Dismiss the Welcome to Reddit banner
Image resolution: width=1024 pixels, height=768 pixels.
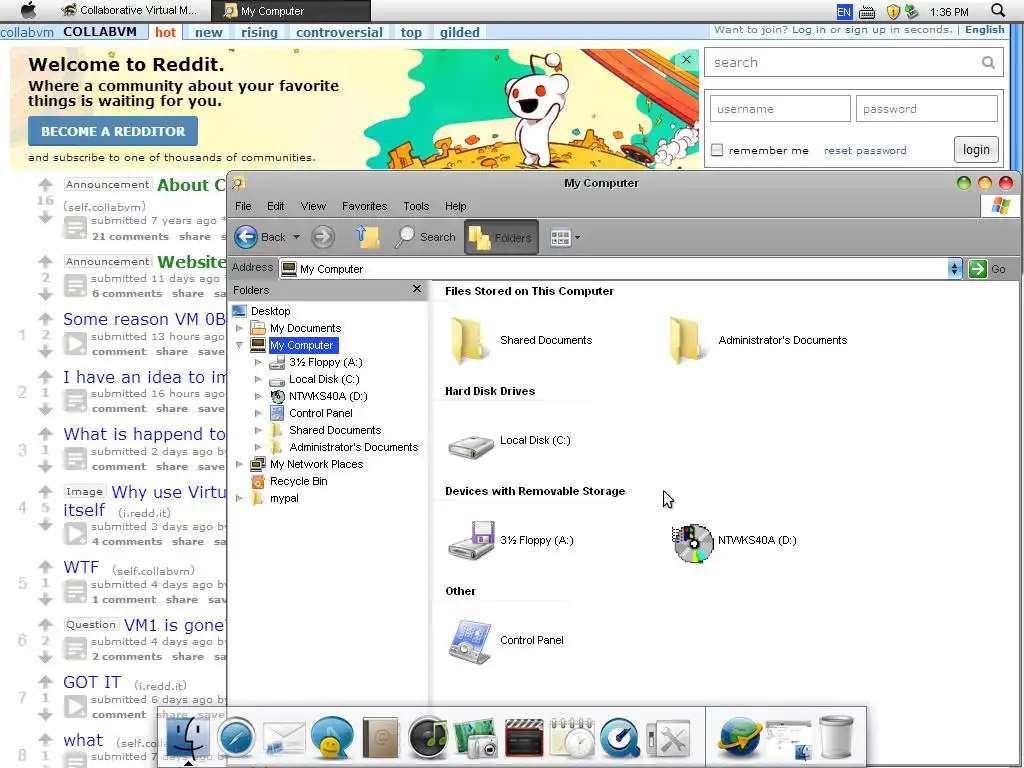point(686,59)
